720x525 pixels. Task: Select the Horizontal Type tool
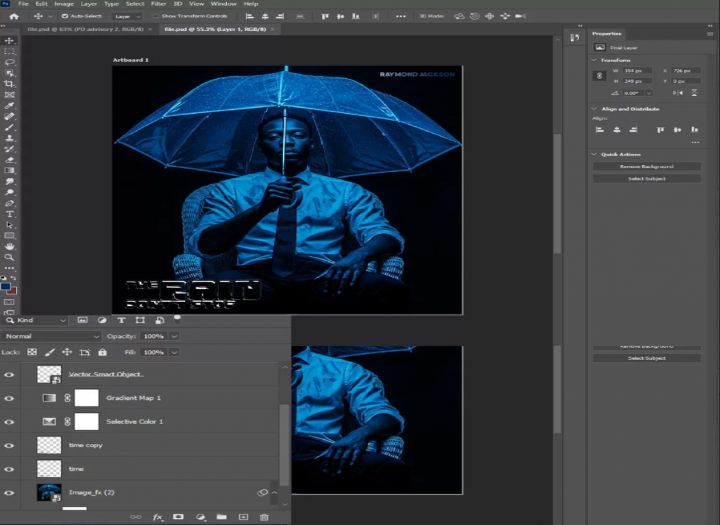9,214
